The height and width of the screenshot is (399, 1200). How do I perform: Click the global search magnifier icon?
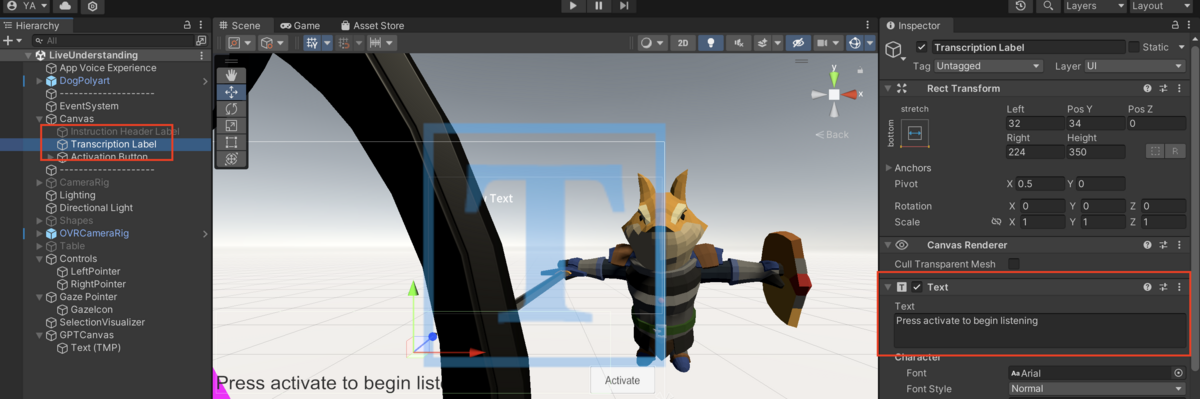(1048, 6)
